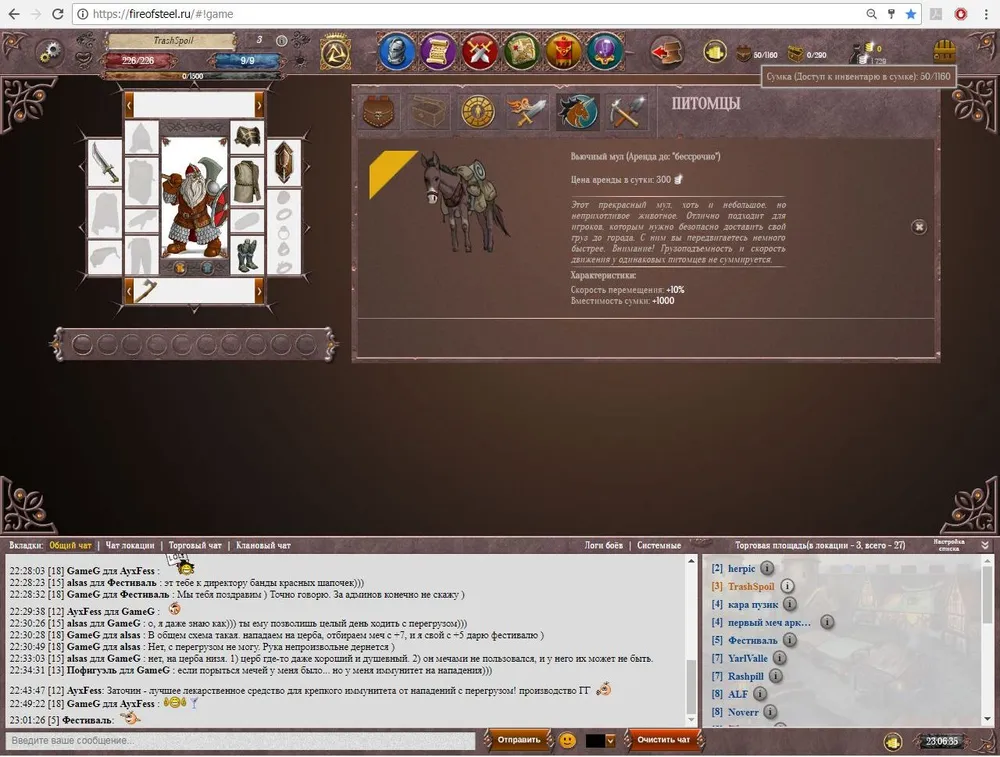Click the chat message input field

point(240,740)
